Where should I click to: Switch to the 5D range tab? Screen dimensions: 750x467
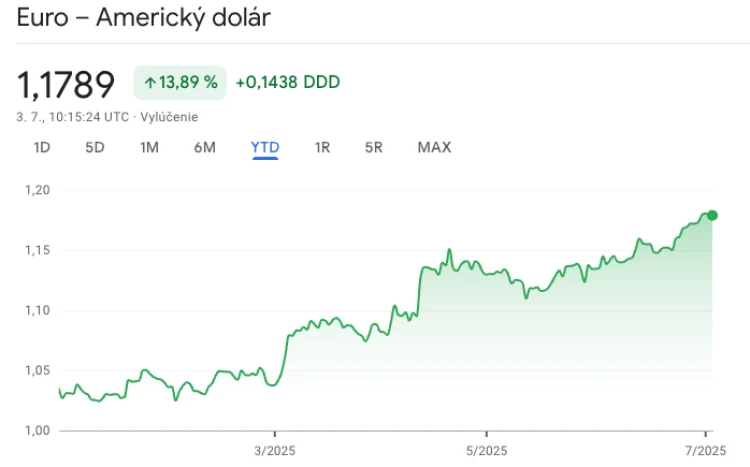pos(95,147)
